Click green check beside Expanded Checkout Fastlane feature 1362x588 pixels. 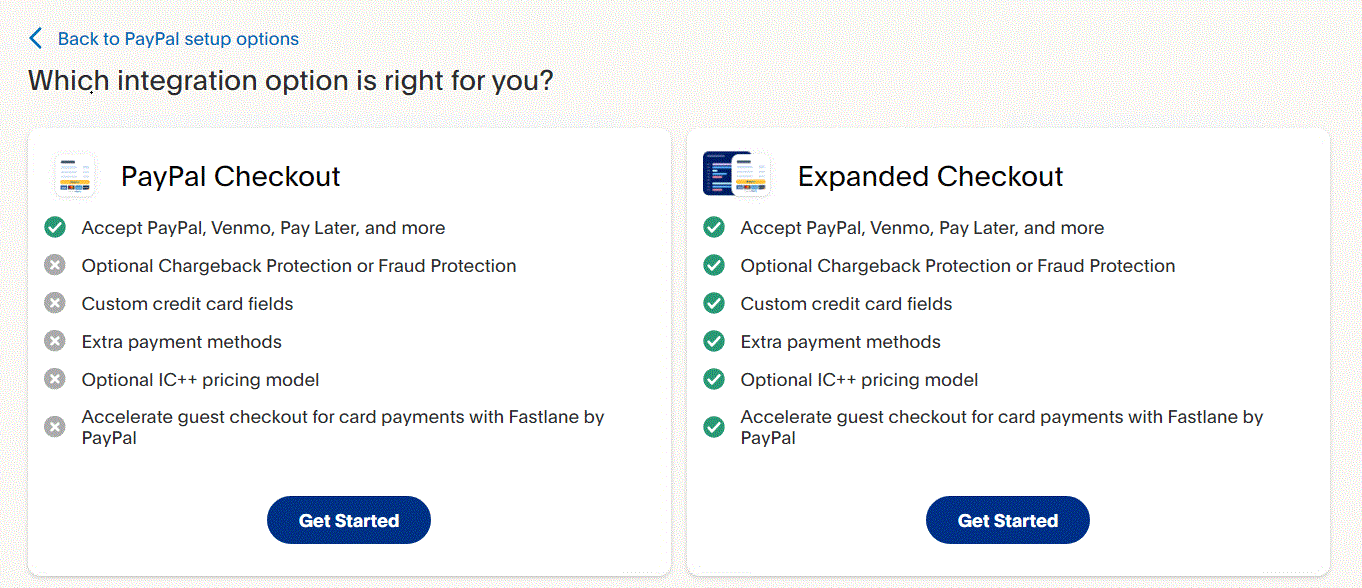pyautogui.click(x=714, y=427)
